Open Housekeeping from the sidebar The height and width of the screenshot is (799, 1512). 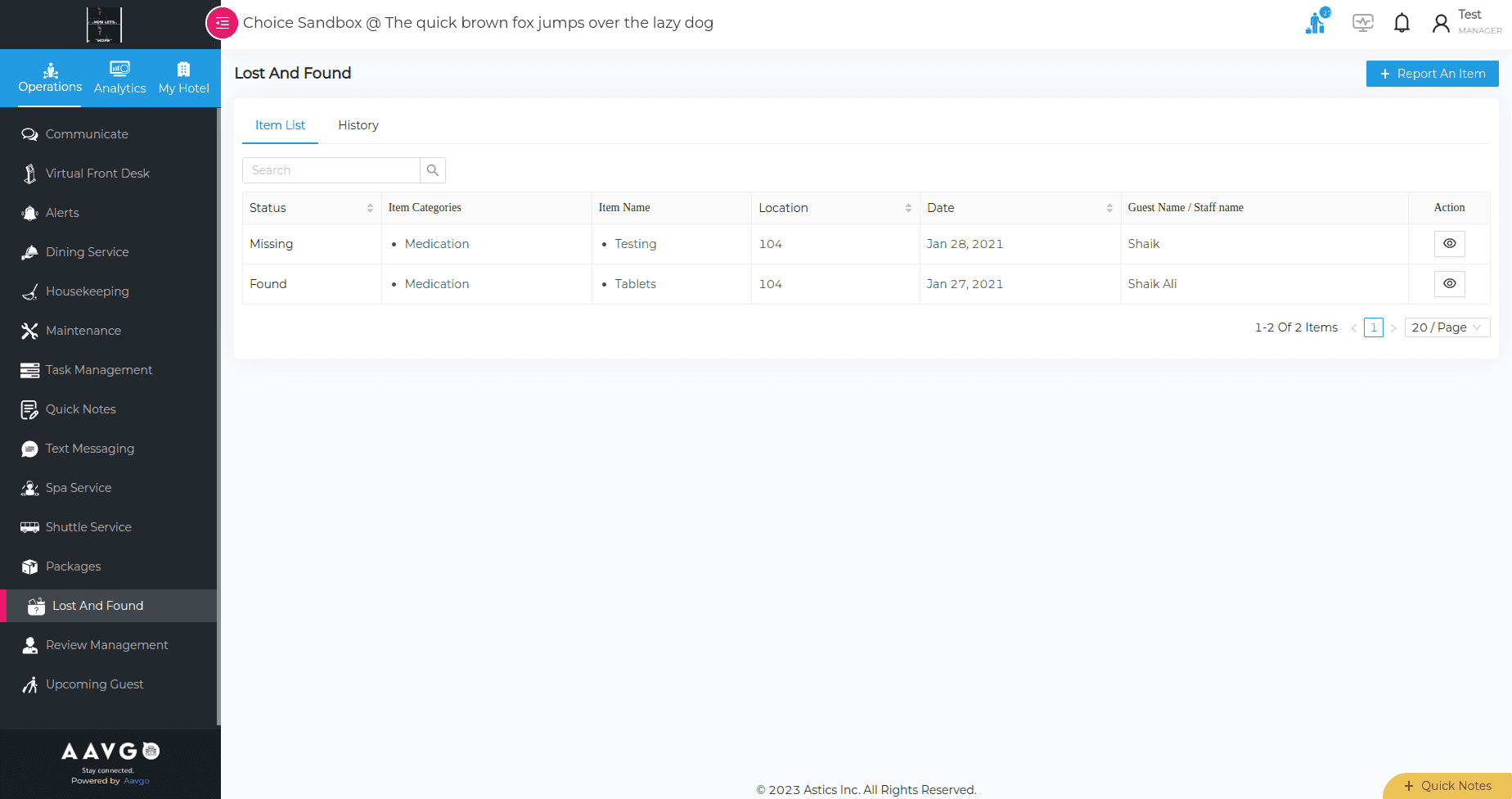coord(87,291)
